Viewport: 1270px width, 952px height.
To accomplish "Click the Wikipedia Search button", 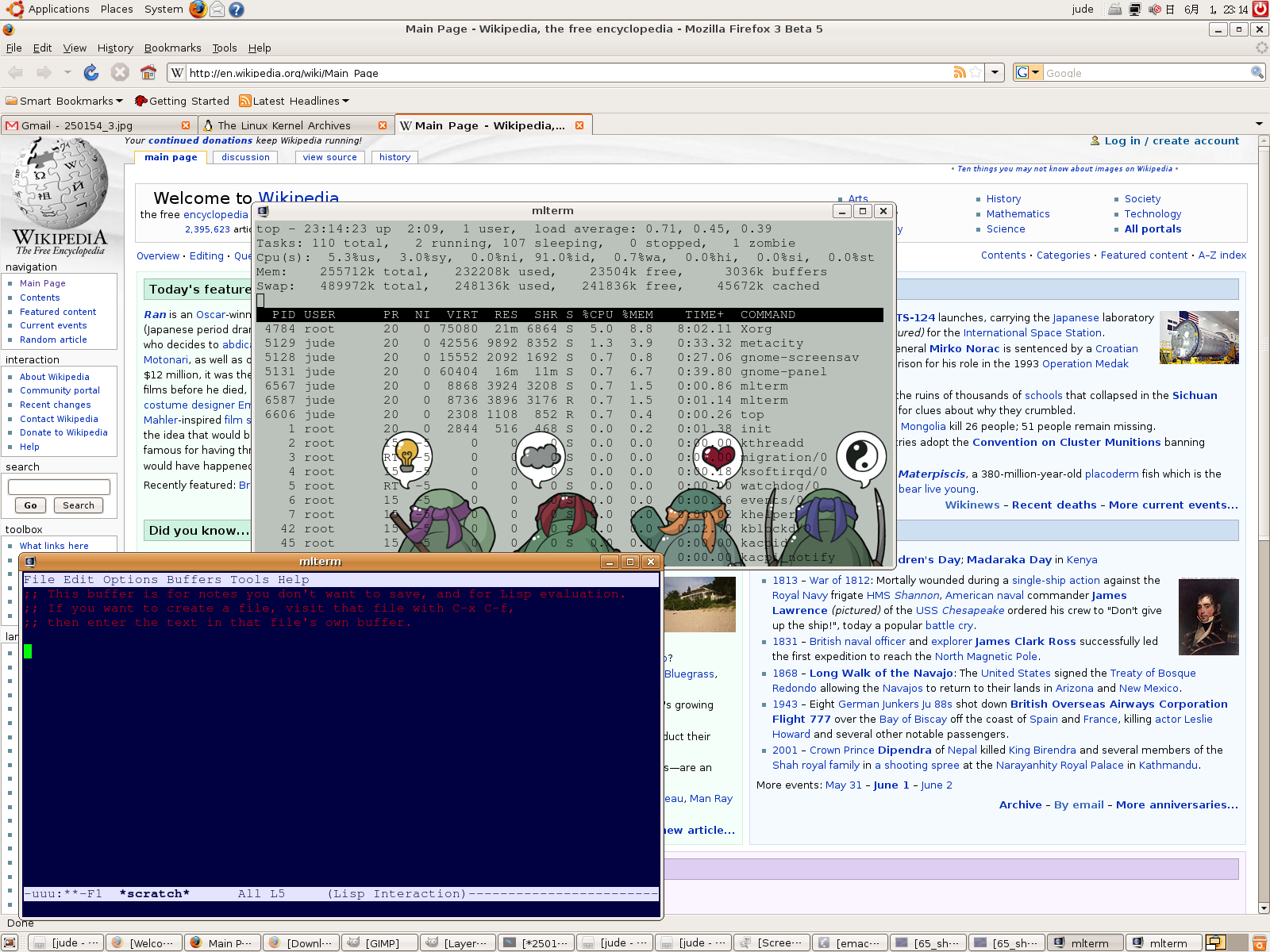I will 79,505.
